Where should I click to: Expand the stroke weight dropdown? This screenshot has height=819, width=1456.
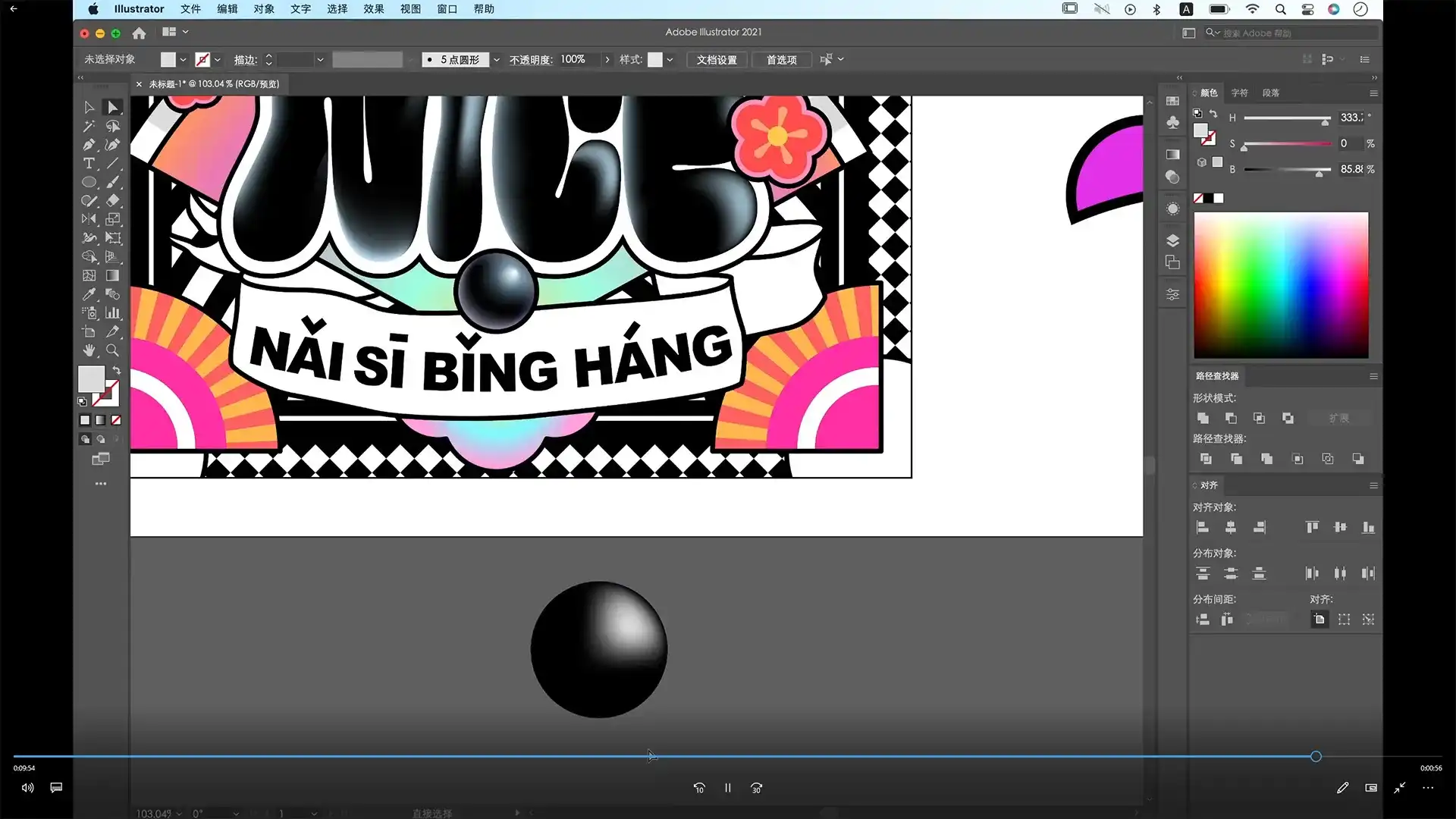pyautogui.click(x=320, y=59)
